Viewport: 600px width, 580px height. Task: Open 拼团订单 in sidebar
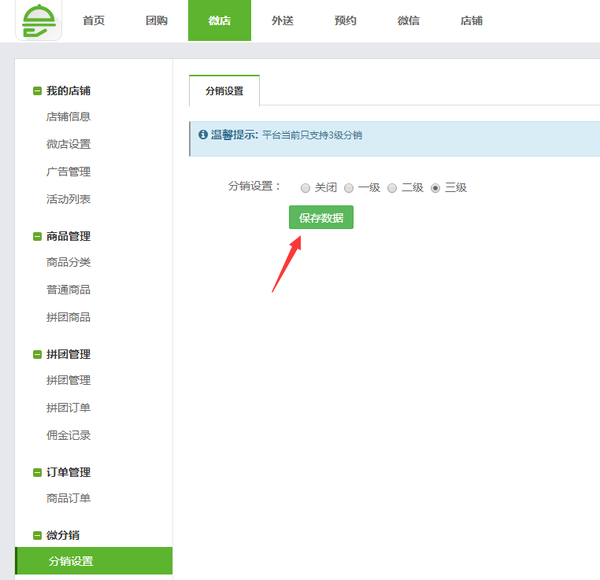coord(68,408)
